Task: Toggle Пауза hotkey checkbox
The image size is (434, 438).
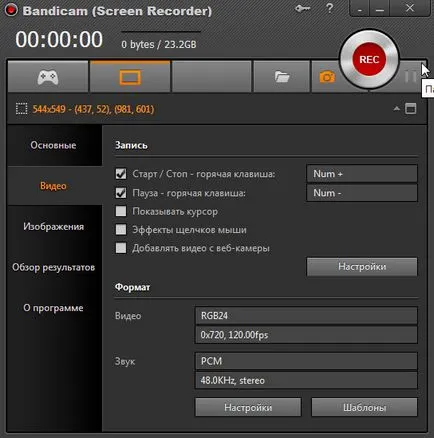Action: point(121,193)
